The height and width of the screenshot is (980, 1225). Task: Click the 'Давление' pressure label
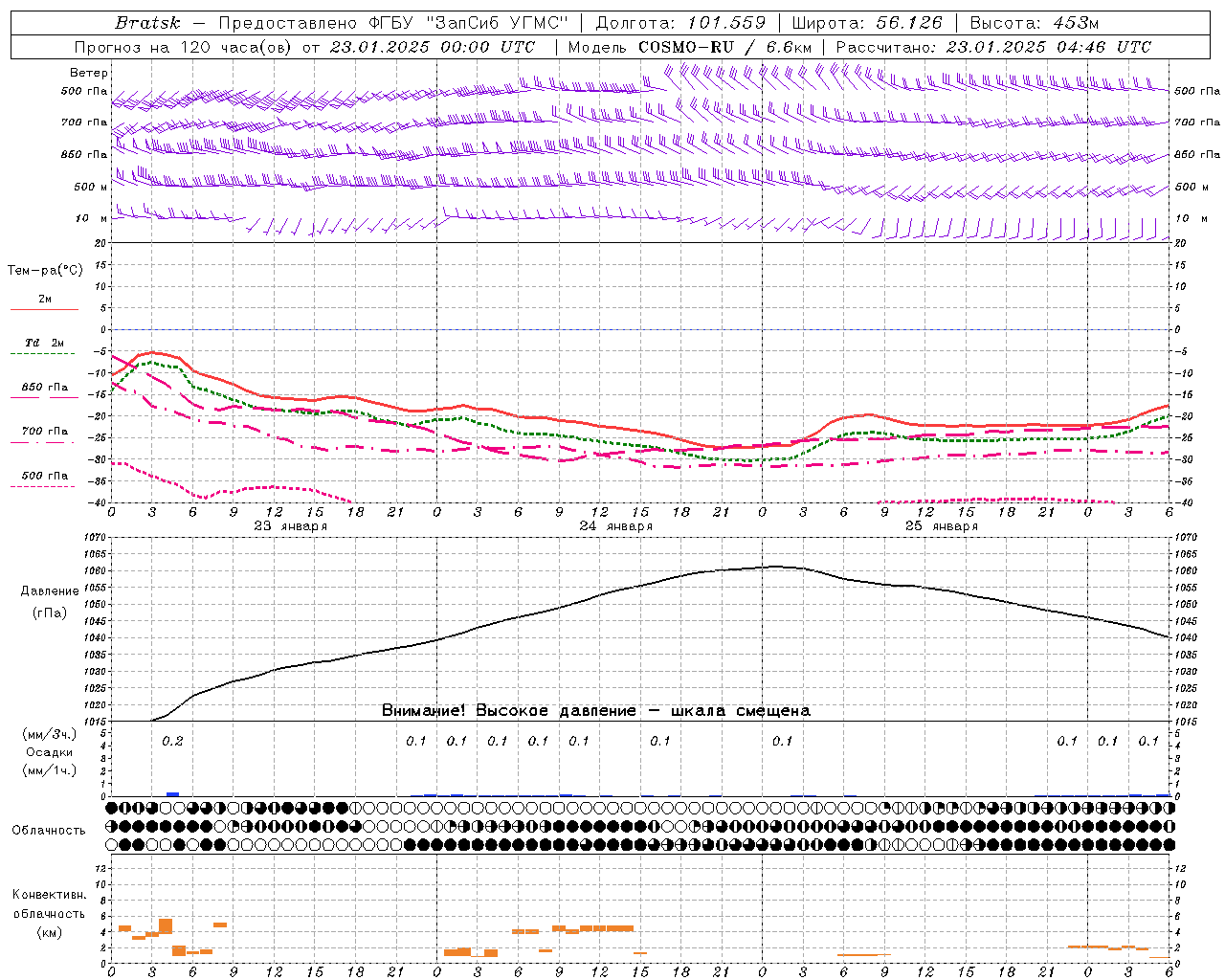point(49,591)
